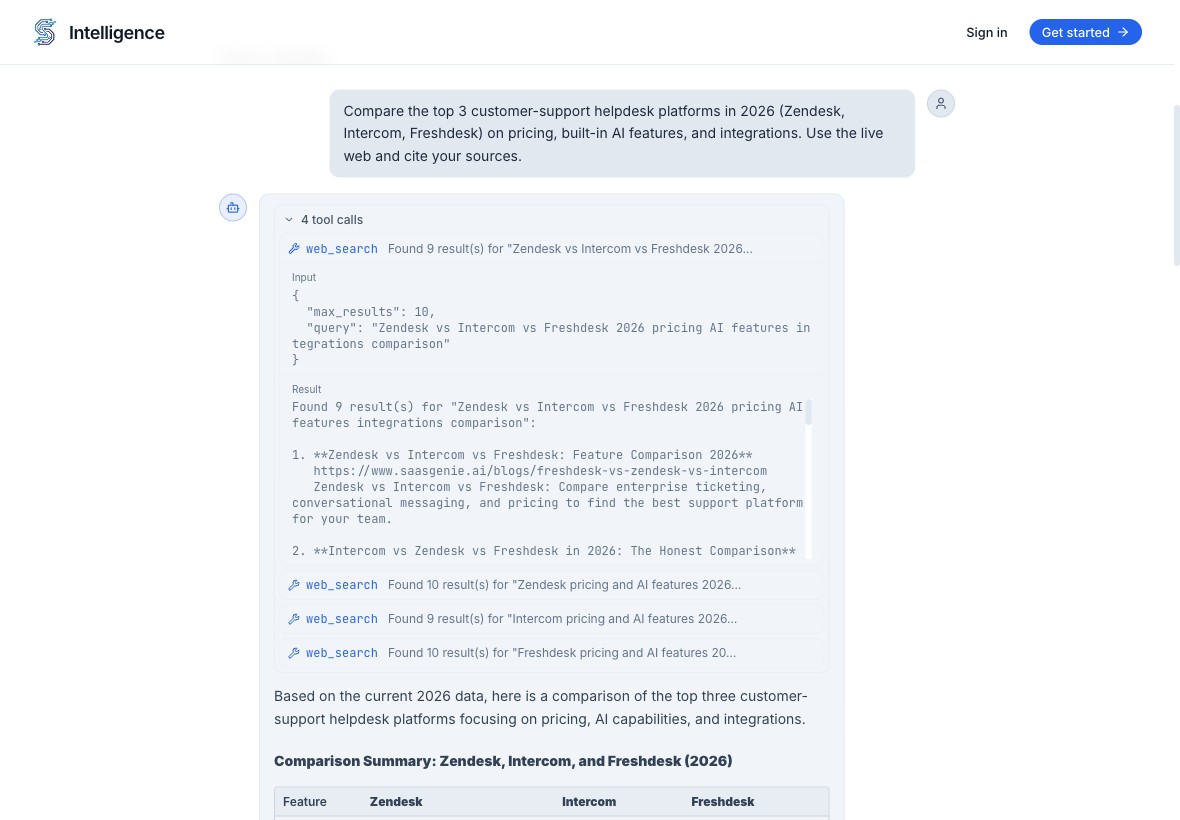Click the 'Input' label in the tool call
The image size is (1180, 820).
click(x=304, y=278)
